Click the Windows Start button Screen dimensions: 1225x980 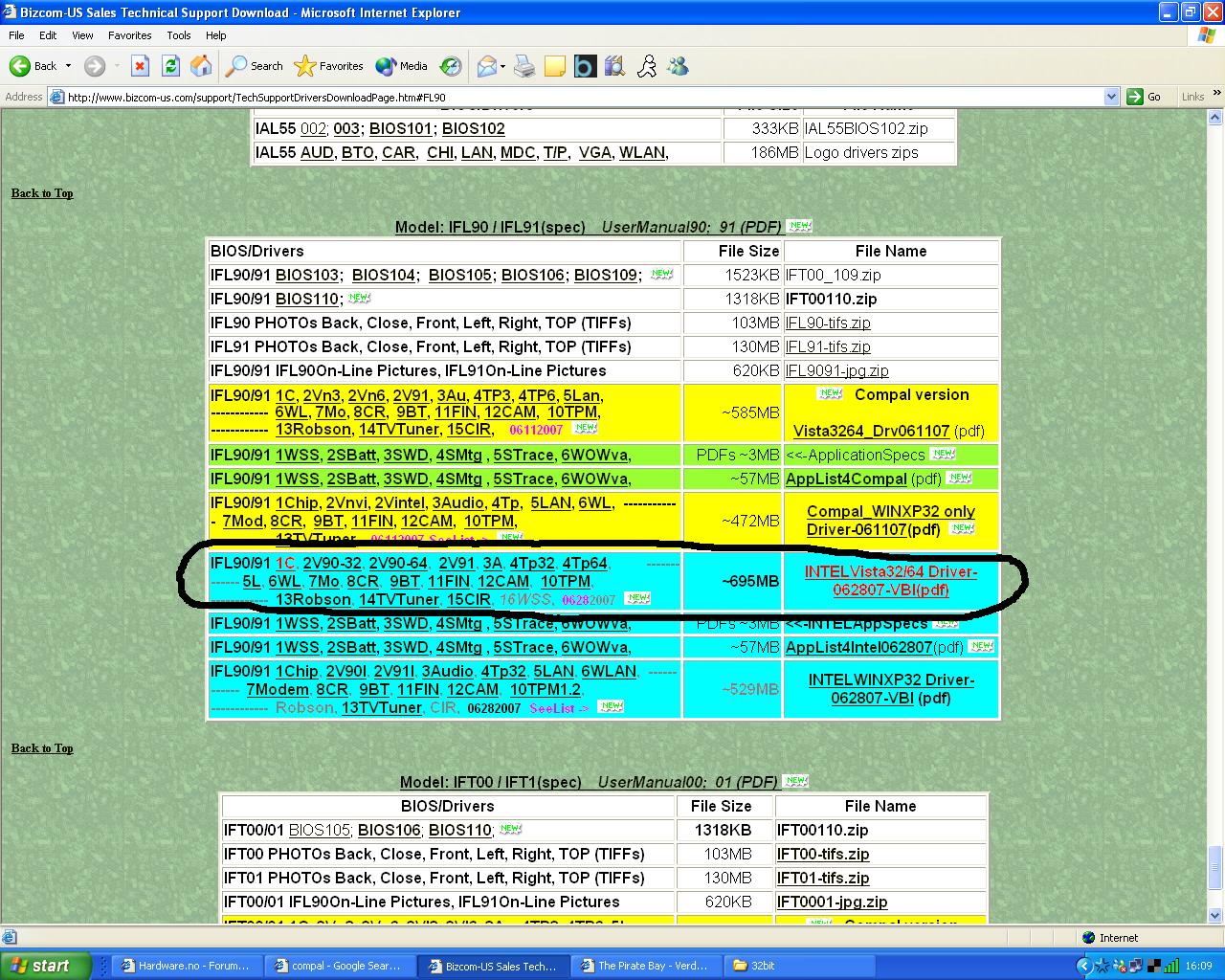pyautogui.click(x=46, y=966)
